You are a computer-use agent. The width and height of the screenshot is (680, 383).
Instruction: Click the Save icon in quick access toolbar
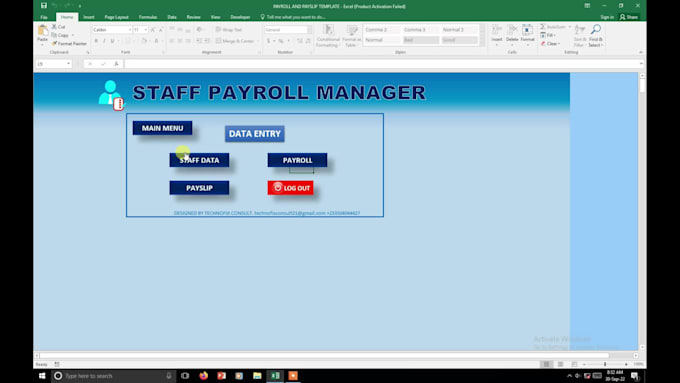pos(44,6)
